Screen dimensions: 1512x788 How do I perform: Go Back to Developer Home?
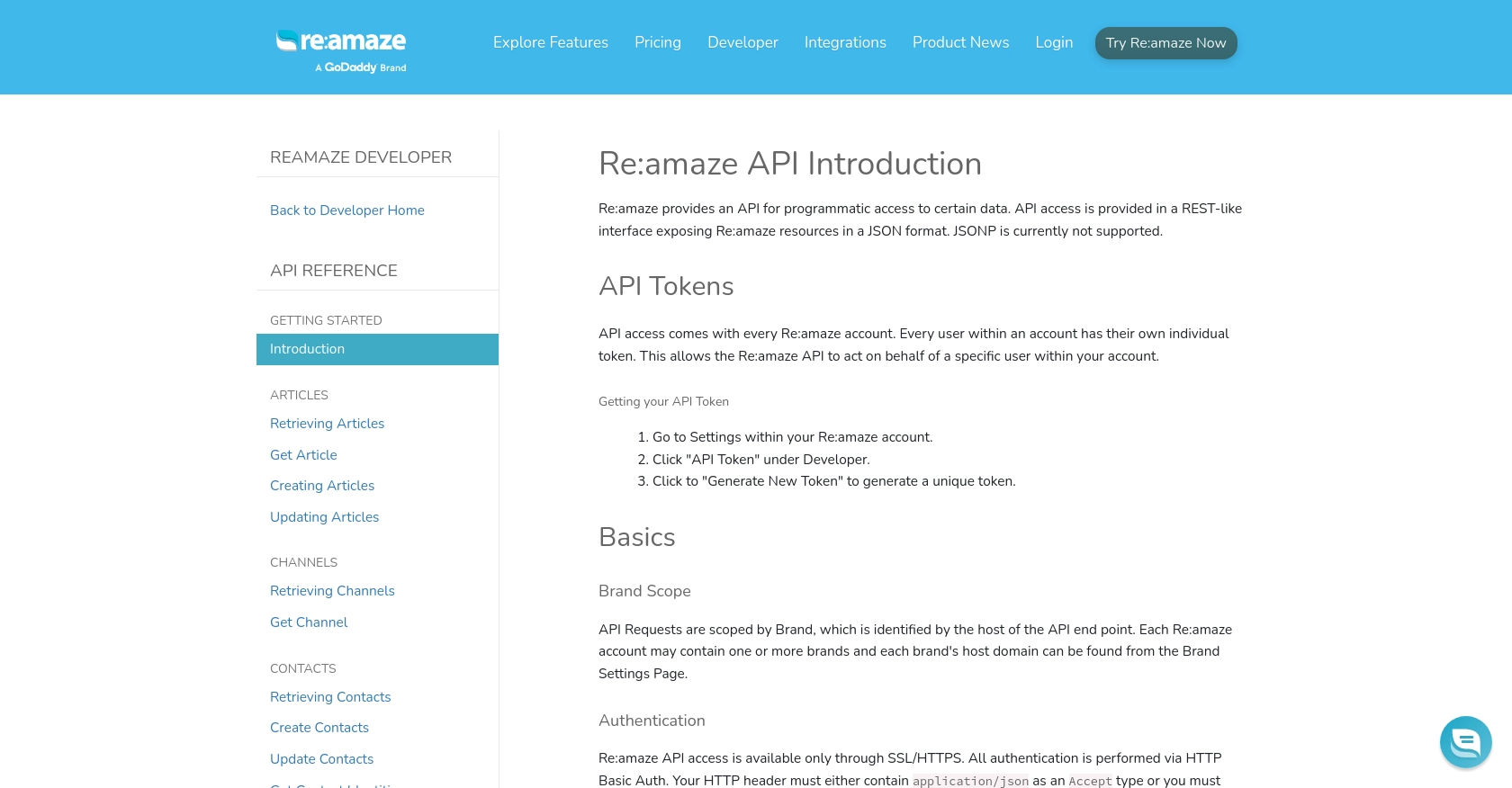pyautogui.click(x=347, y=210)
